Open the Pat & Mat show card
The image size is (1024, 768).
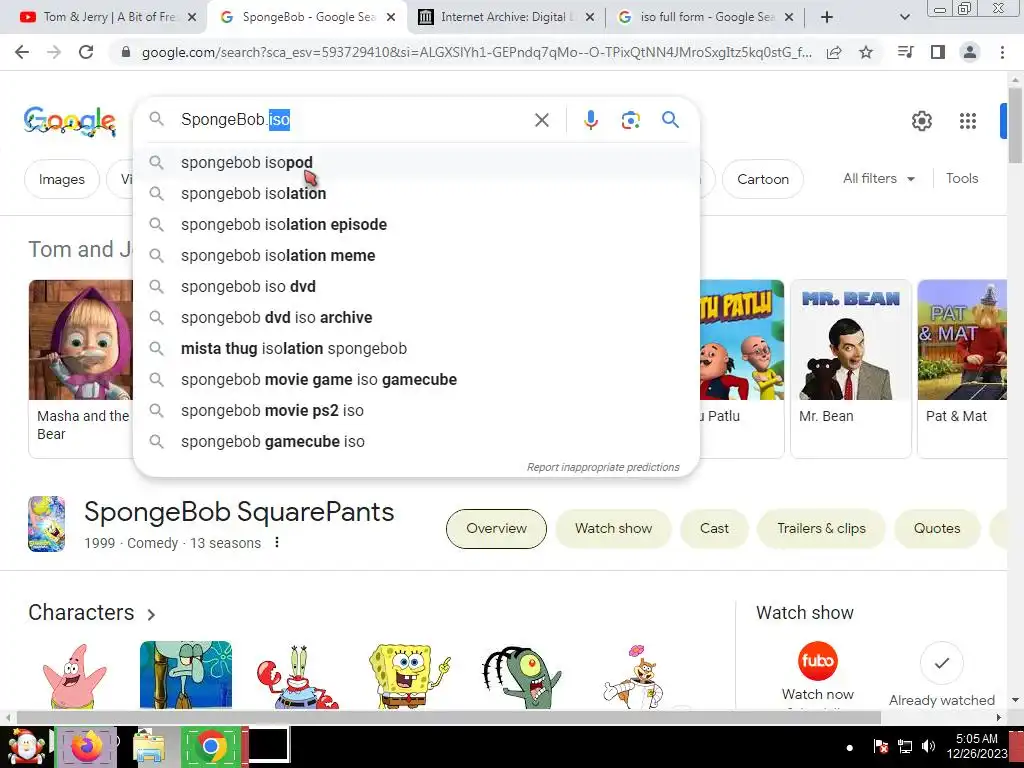[x=963, y=369]
